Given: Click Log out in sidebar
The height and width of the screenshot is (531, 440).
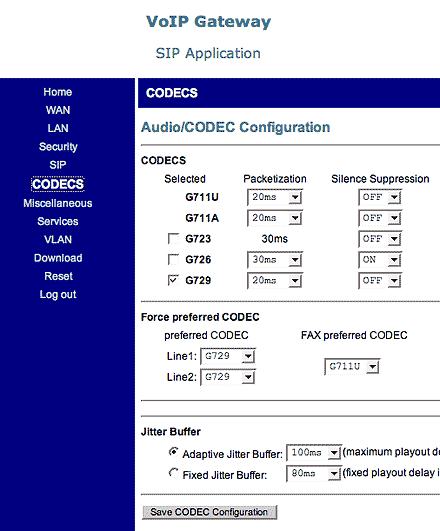Looking at the screenshot, I should coord(58,295).
